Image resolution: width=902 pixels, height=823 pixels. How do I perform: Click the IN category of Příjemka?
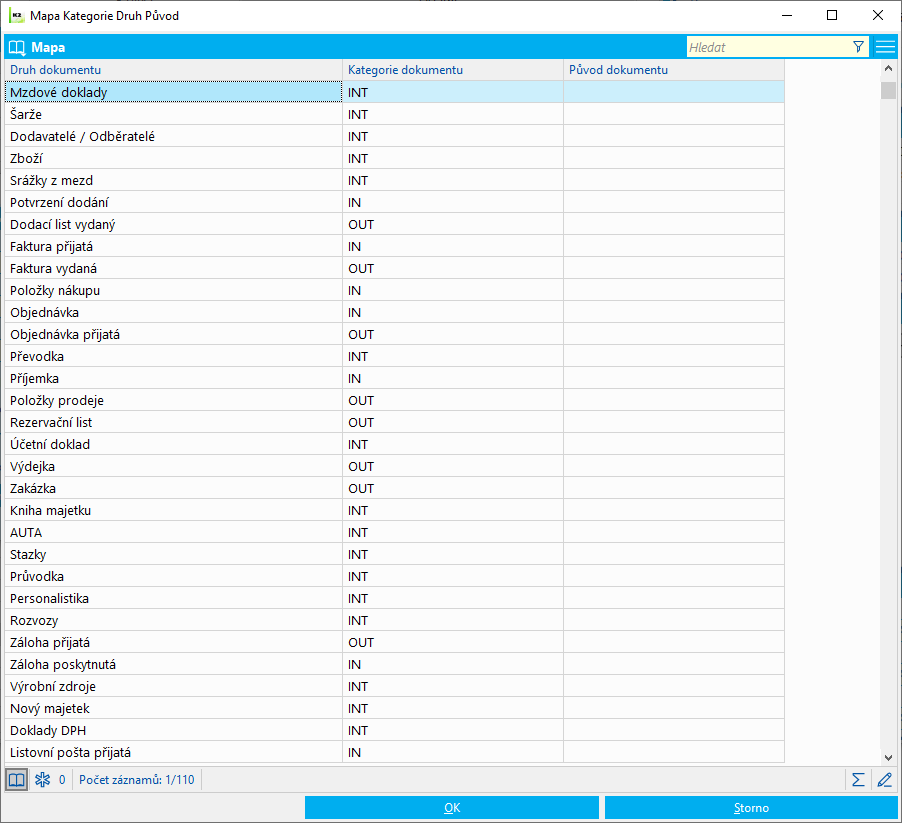(453, 378)
